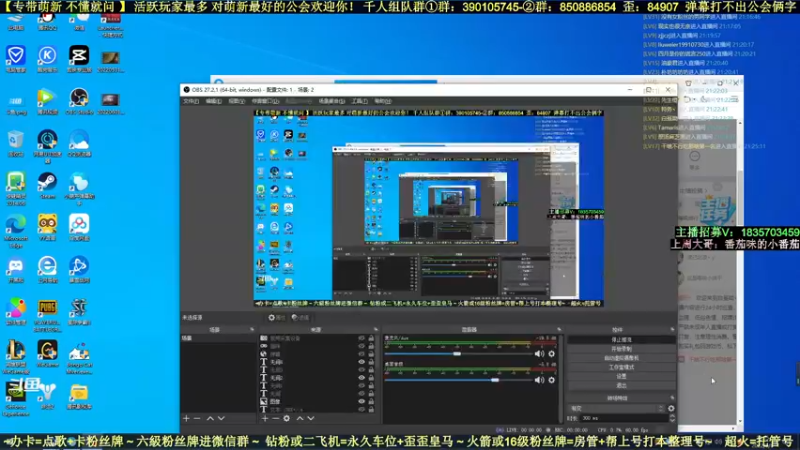This screenshot has height=450, width=800.
Task: Open the 场景集合 Scene Collection menu
Action: pos(332,102)
